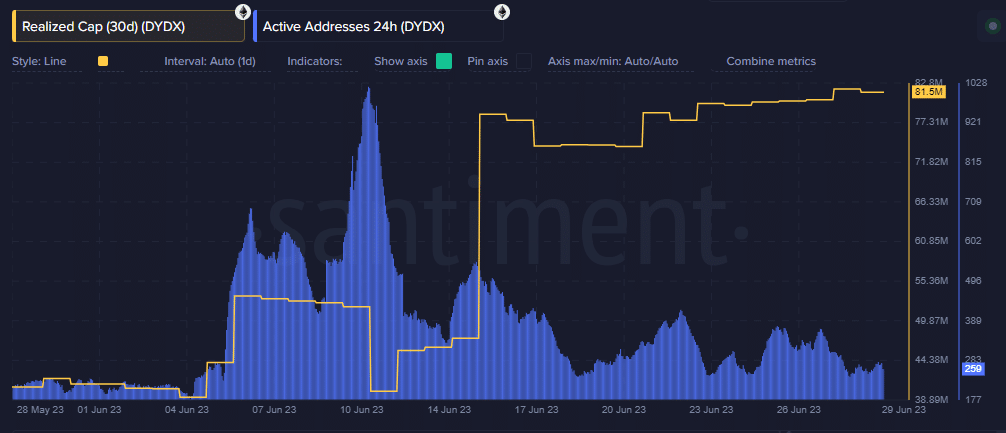Select the Active Addresses 24h (DYDX) metric
The width and height of the screenshot is (1006, 433).
[x=378, y=26]
